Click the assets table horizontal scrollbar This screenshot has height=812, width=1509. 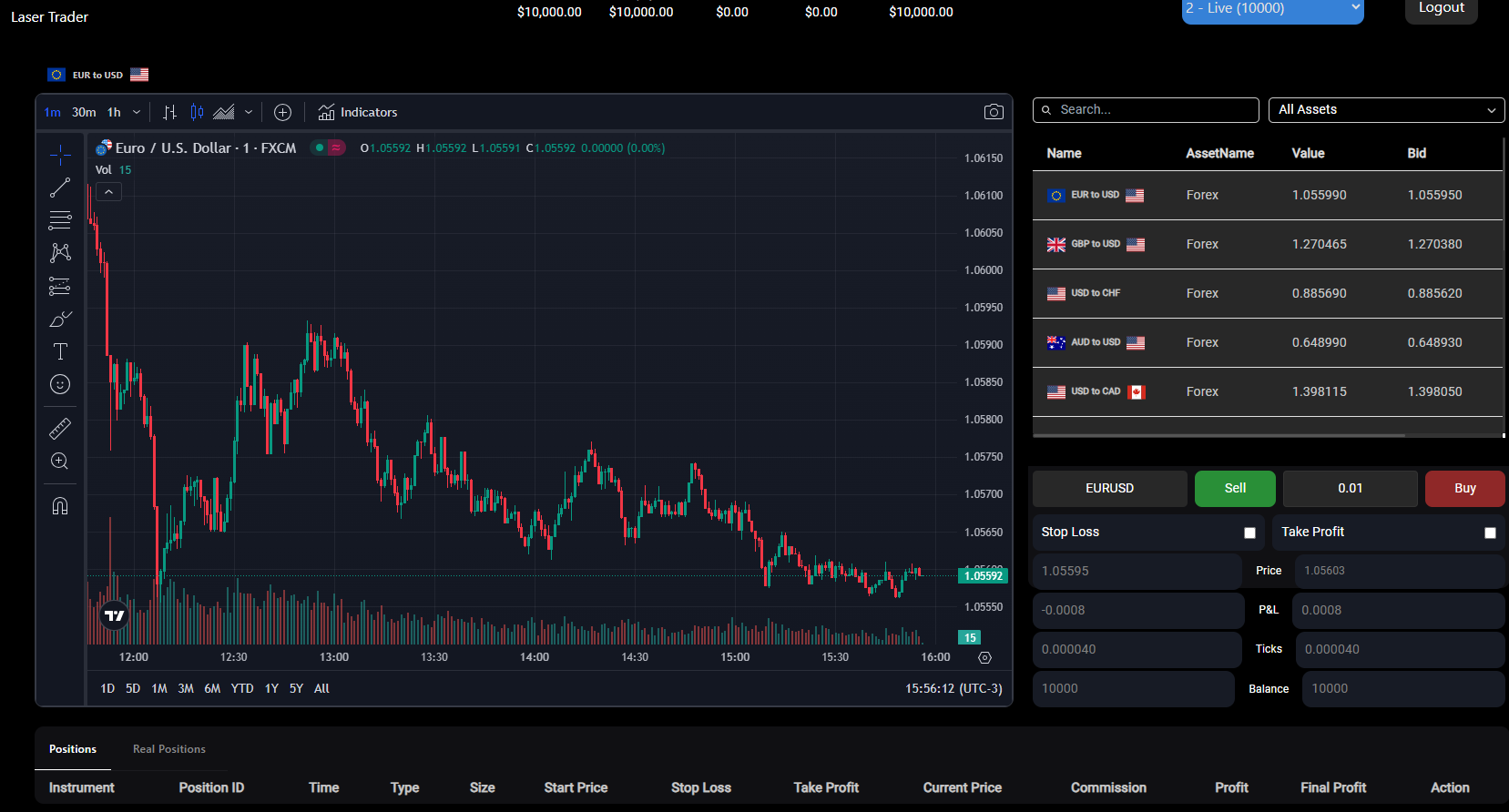pos(1218,436)
